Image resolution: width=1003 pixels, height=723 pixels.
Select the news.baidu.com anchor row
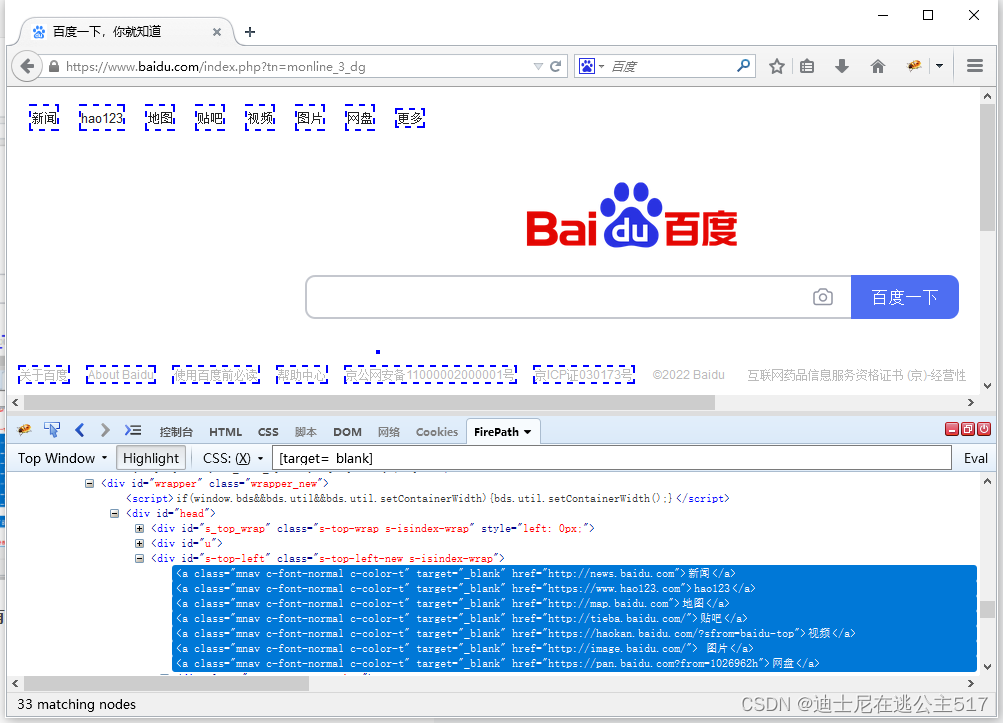(574, 573)
